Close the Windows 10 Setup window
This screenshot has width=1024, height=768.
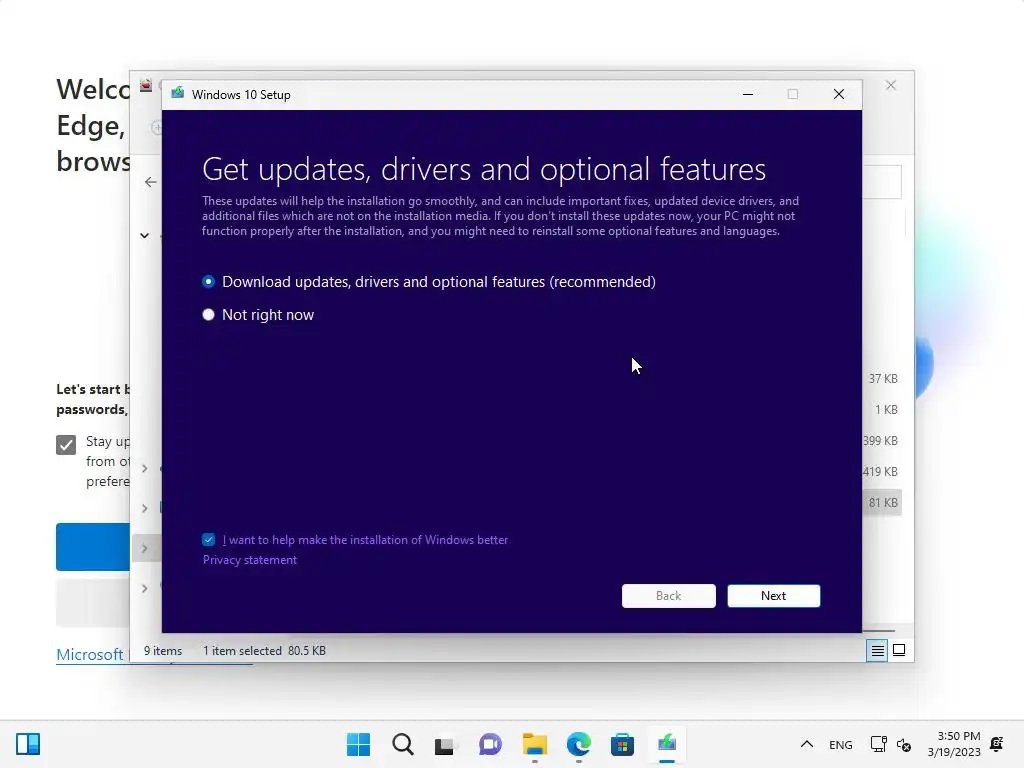[x=839, y=94]
